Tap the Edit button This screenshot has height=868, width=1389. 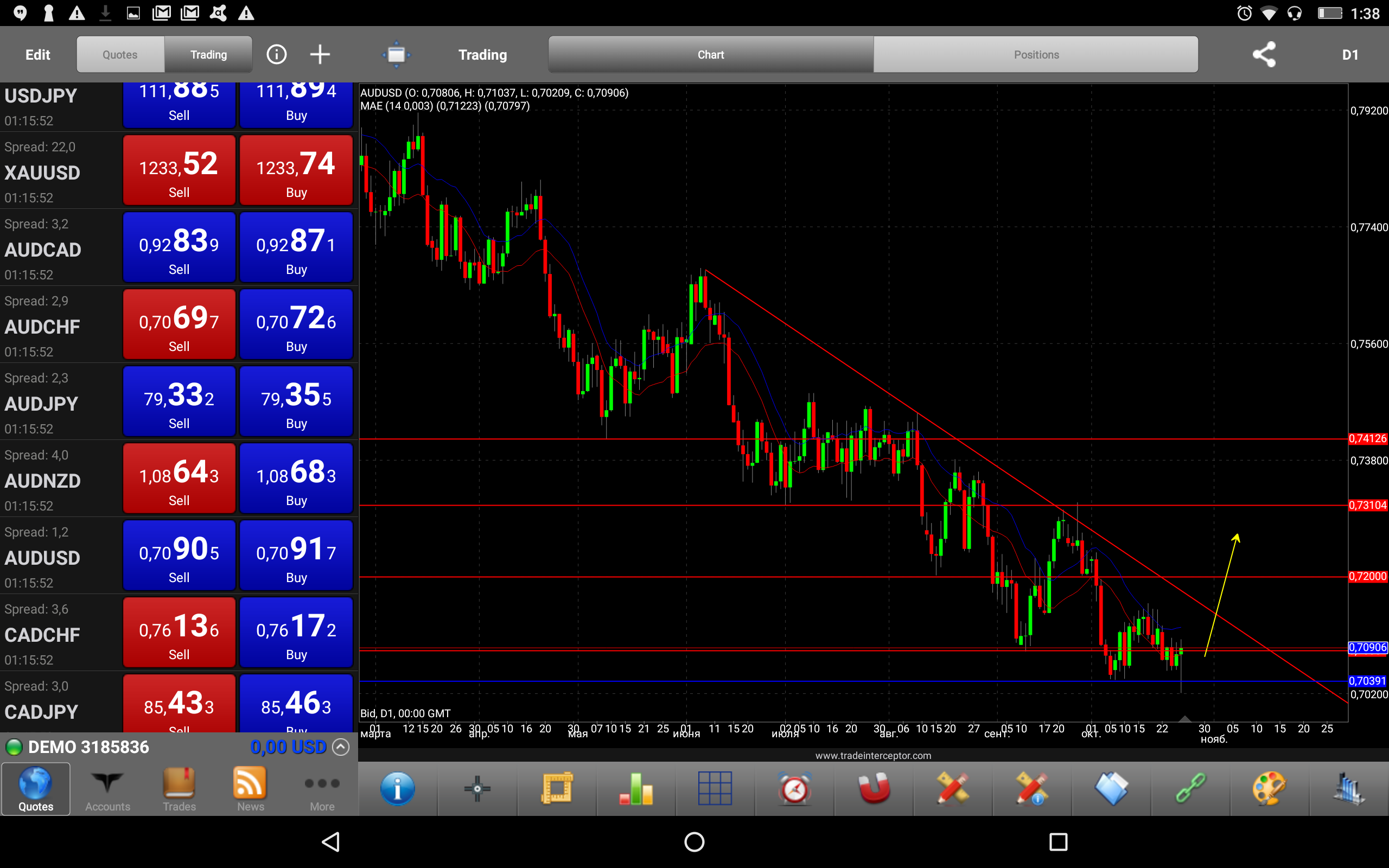pyautogui.click(x=38, y=55)
